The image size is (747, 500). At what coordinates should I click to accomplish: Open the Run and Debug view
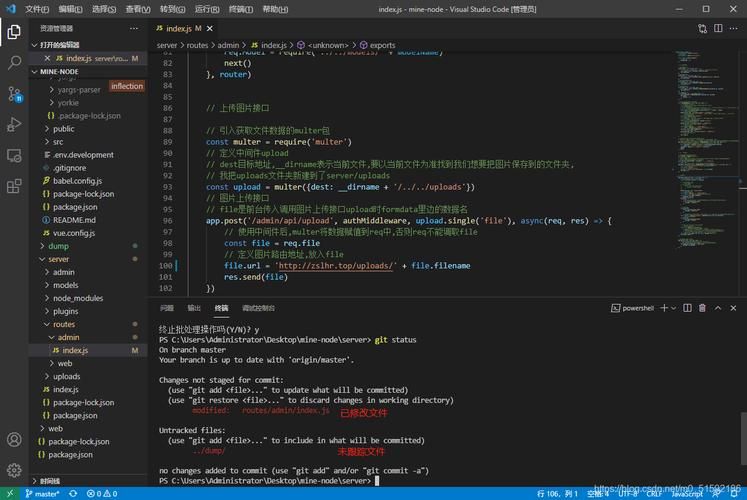[14, 124]
